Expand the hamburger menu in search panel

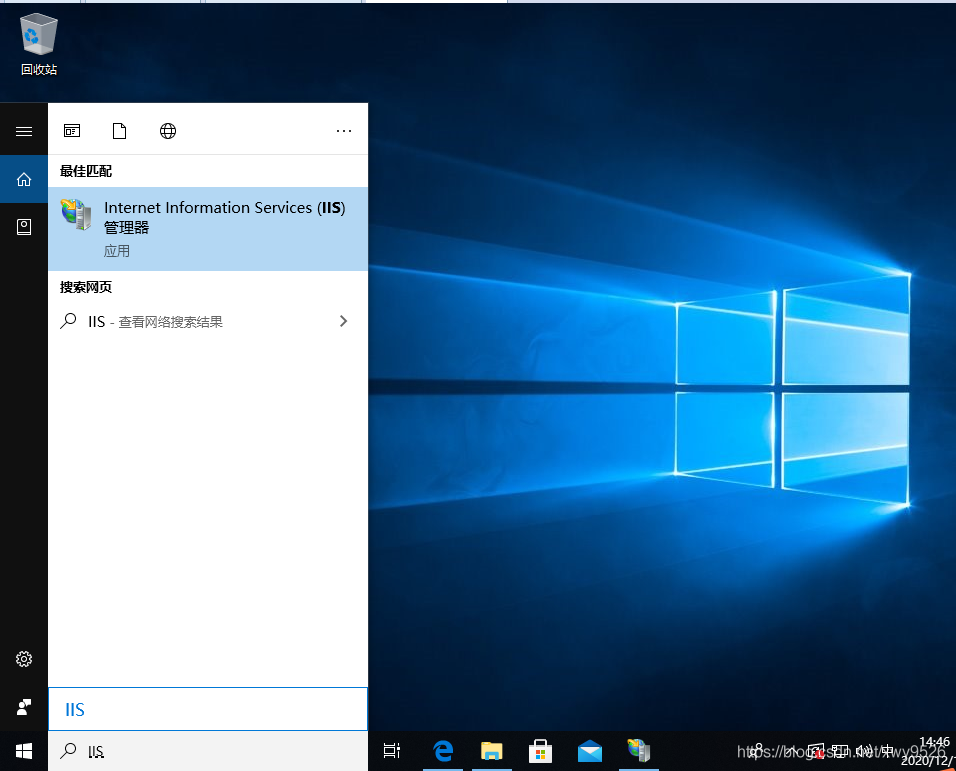pos(24,131)
